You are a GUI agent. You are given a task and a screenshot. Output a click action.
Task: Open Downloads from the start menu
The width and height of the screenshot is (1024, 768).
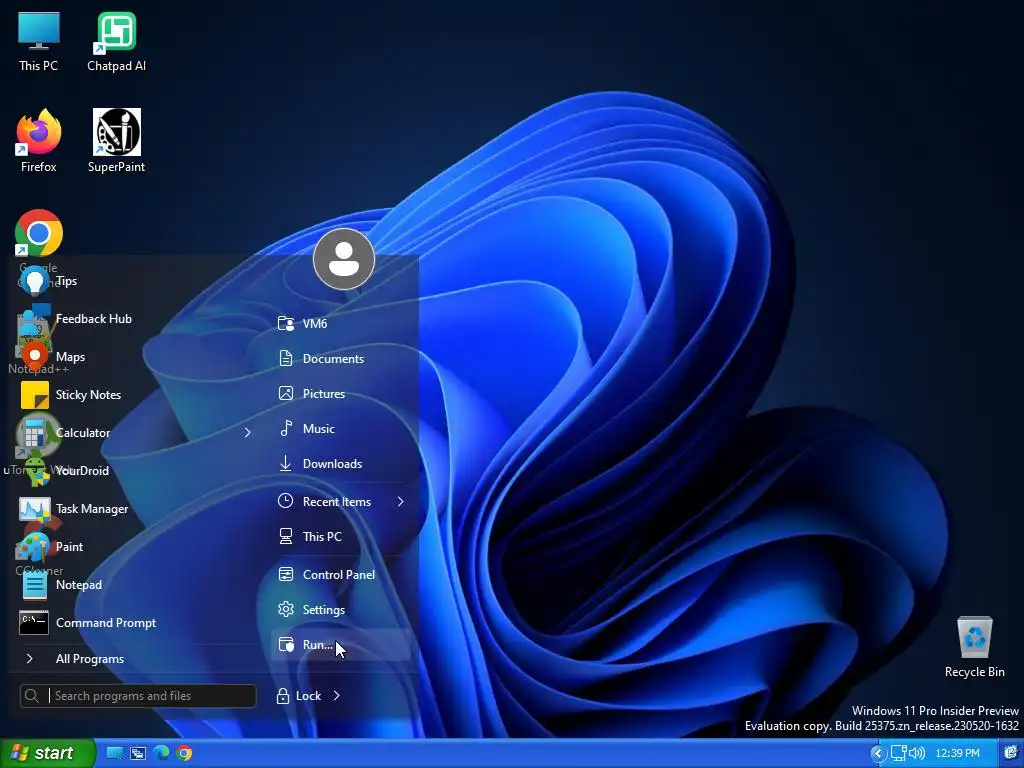(x=341, y=464)
